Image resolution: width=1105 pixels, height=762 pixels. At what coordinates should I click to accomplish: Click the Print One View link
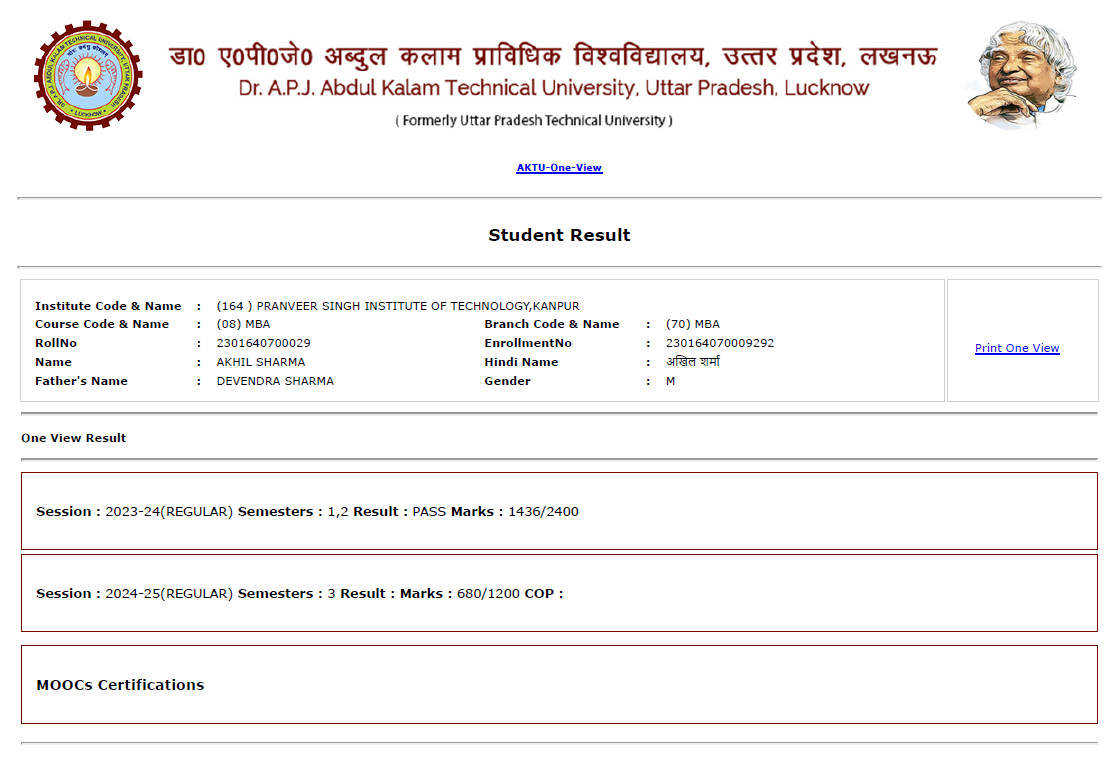pyautogui.click(x=1017, y=348)
